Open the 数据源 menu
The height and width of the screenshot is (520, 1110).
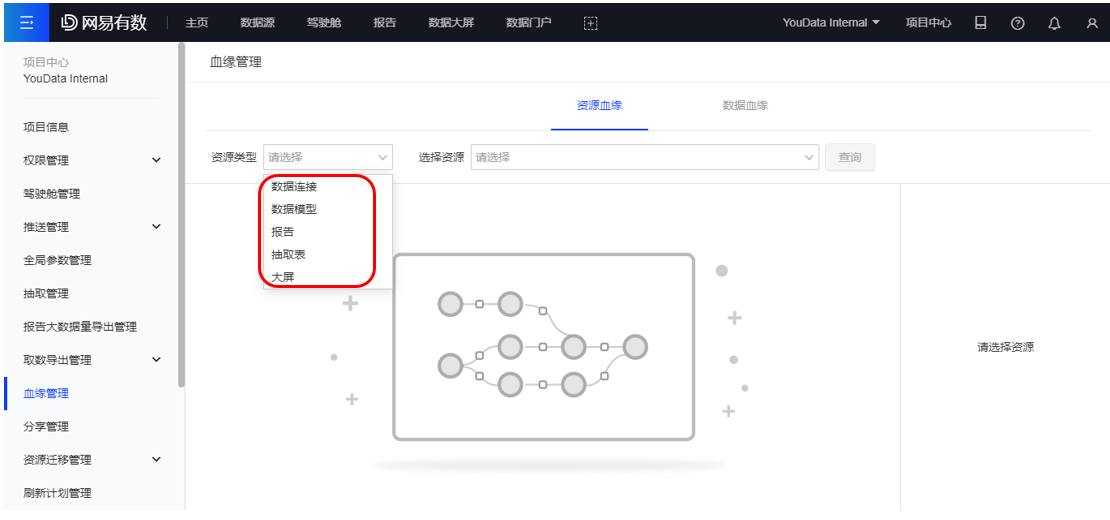pos(258,23)
